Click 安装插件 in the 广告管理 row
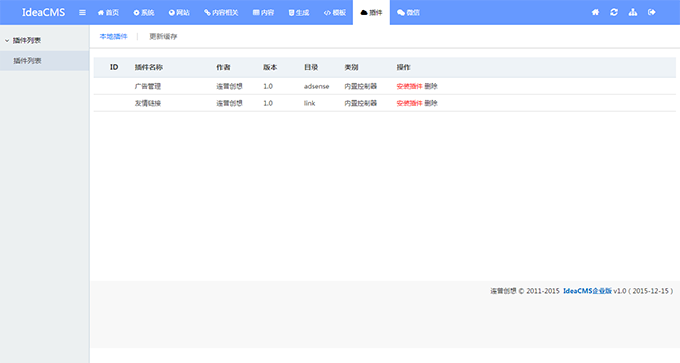Viewport: 680px width, 363px height. click(409, 86)
